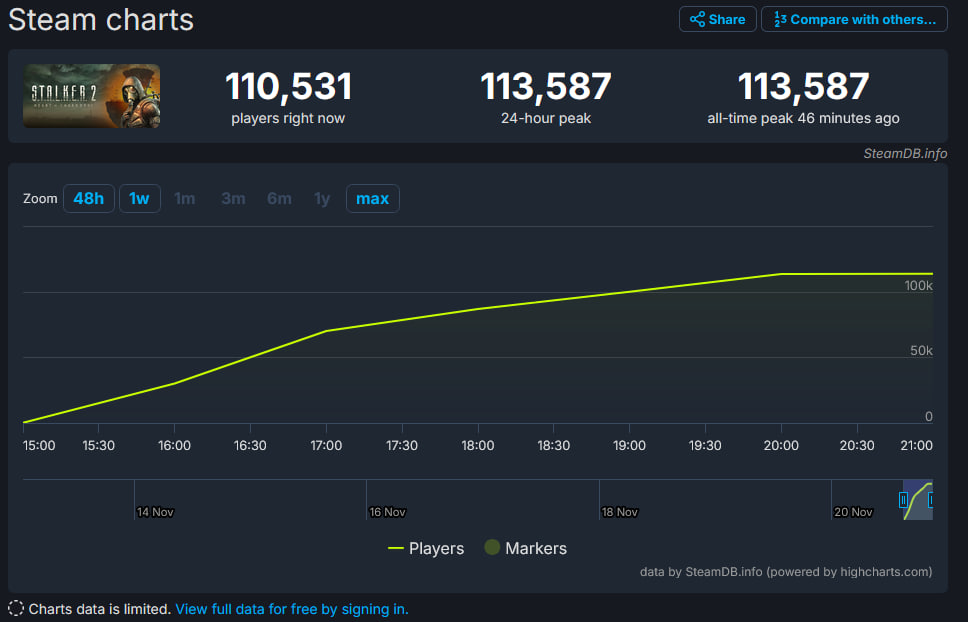Image resolution: width=968 pixels, height=622 pixels.
Task: Set chart zoom to 48h
Action: click(88, 199)
